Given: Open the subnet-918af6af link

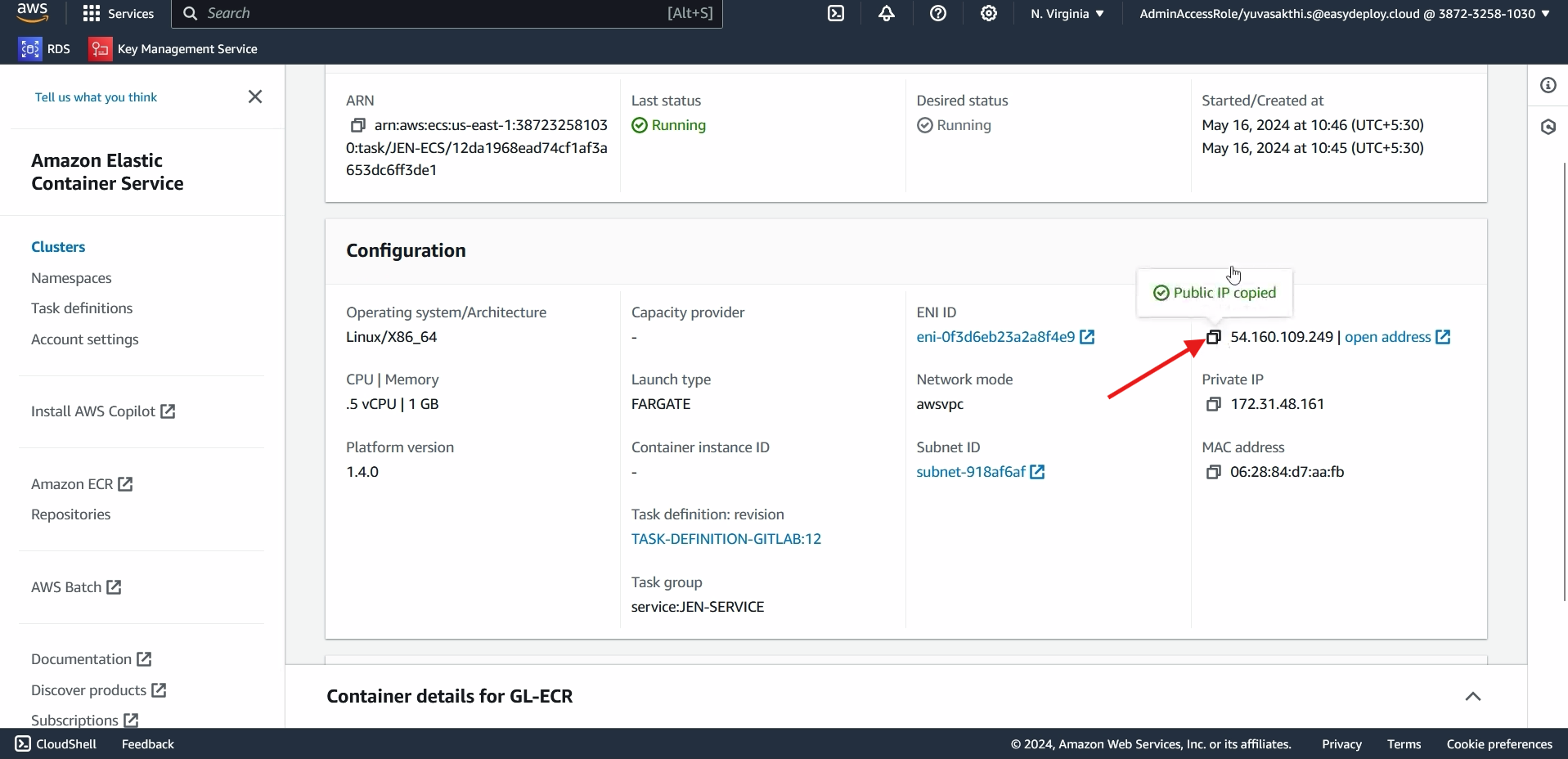Looking at the screenshot, I should (971, 472).
